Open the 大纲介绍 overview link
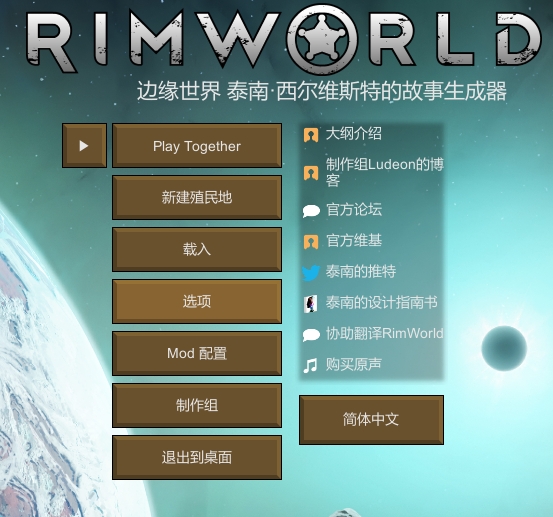This screenshot has height=517, width=553. [x=354, y=134]
